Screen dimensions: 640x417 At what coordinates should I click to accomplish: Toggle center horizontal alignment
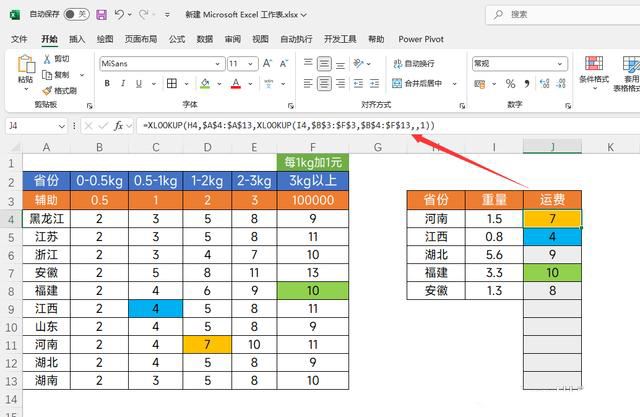[x=324, y=84]
